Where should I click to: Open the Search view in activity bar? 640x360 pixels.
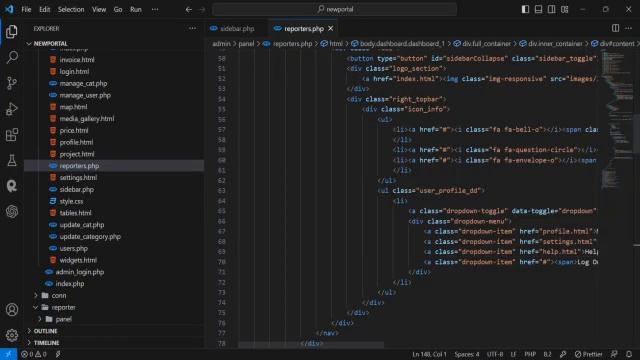click(x=12, y=57)
